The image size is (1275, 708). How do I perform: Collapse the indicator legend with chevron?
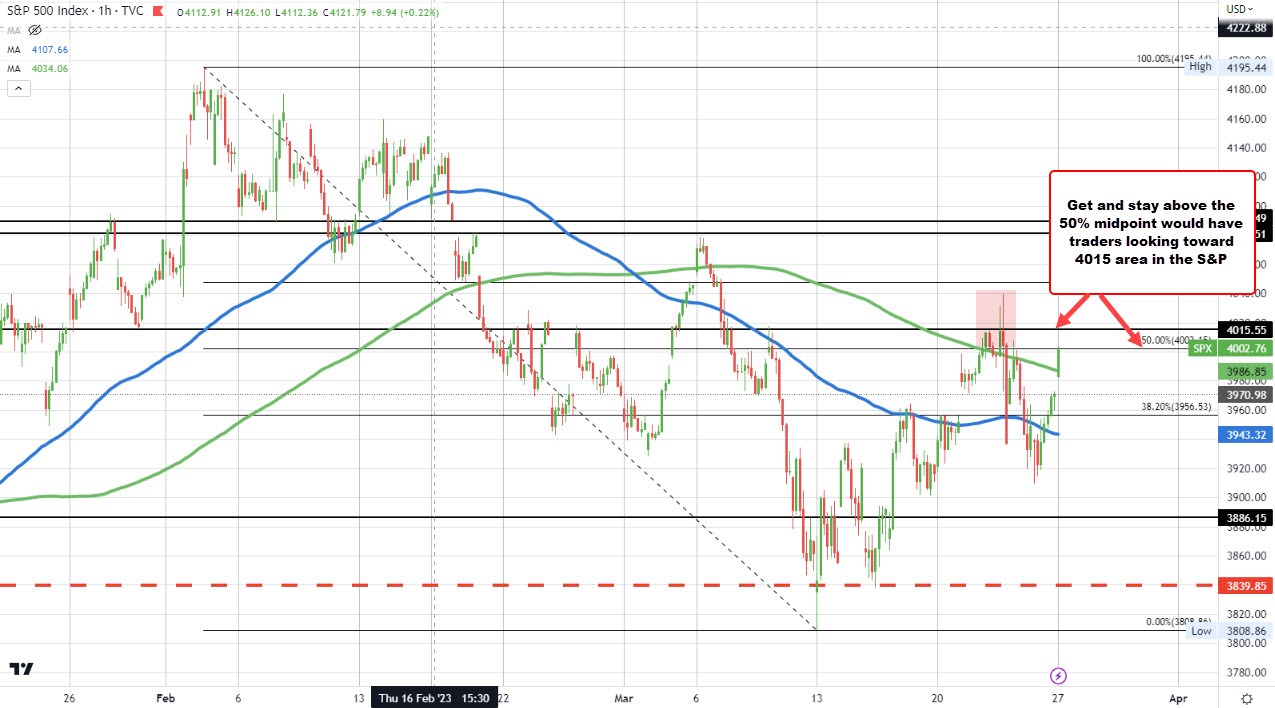click(17, 89)
